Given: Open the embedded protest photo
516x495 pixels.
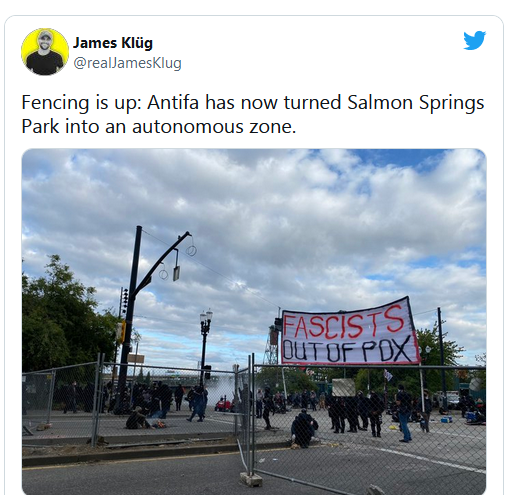Looking at the screenshot, I should tap(254, 322).
